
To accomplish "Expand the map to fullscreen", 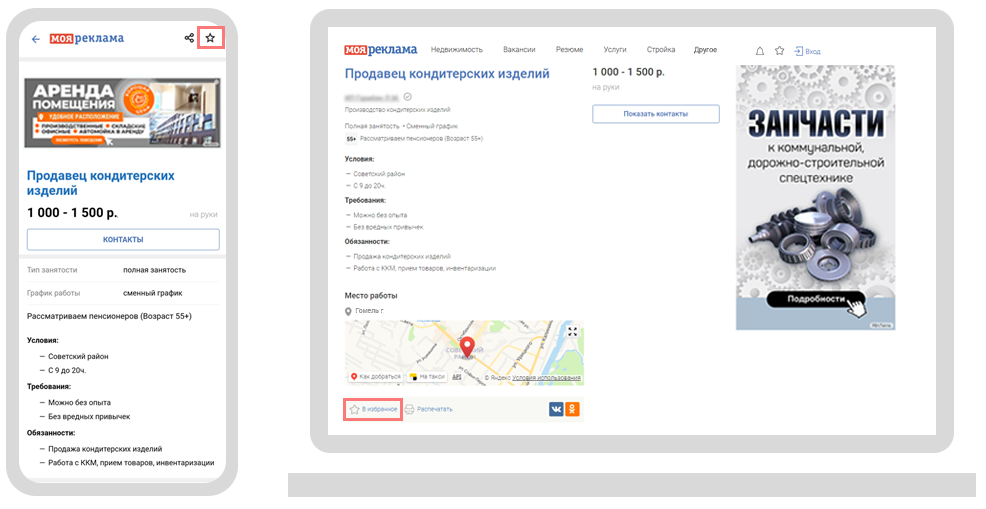I will (x=572, y=332).
